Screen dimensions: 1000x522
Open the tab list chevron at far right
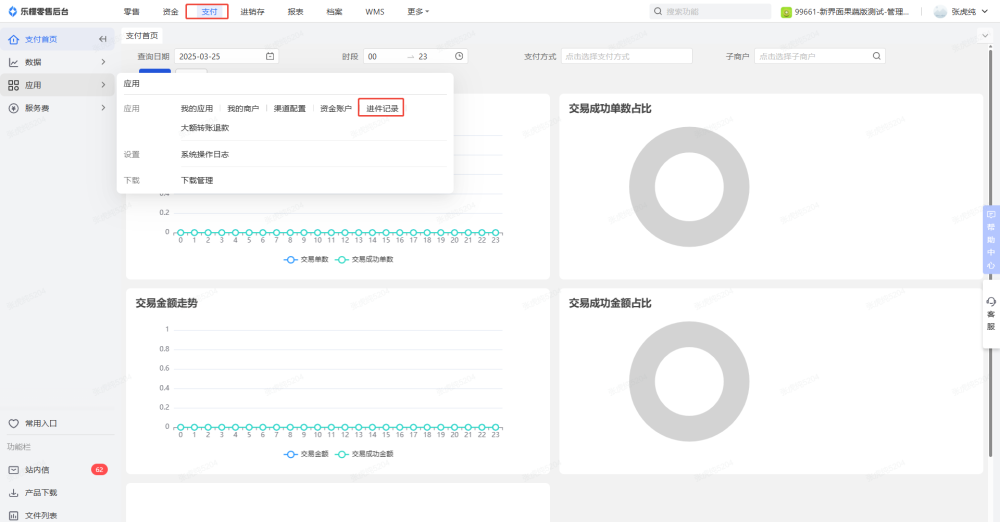(x=985, y=36)
